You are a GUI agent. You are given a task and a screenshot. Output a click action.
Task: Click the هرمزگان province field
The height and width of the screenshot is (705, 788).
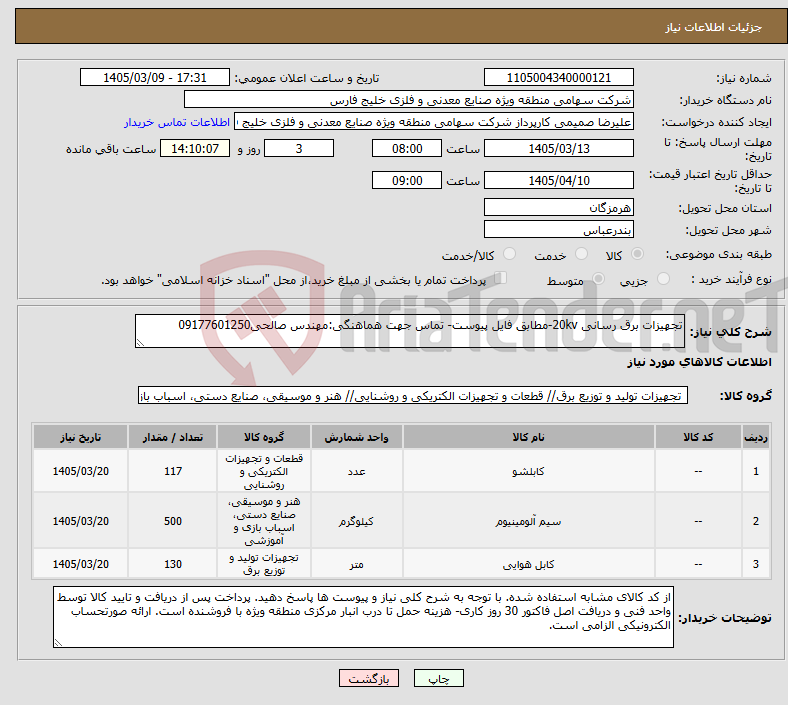(558, 207)
